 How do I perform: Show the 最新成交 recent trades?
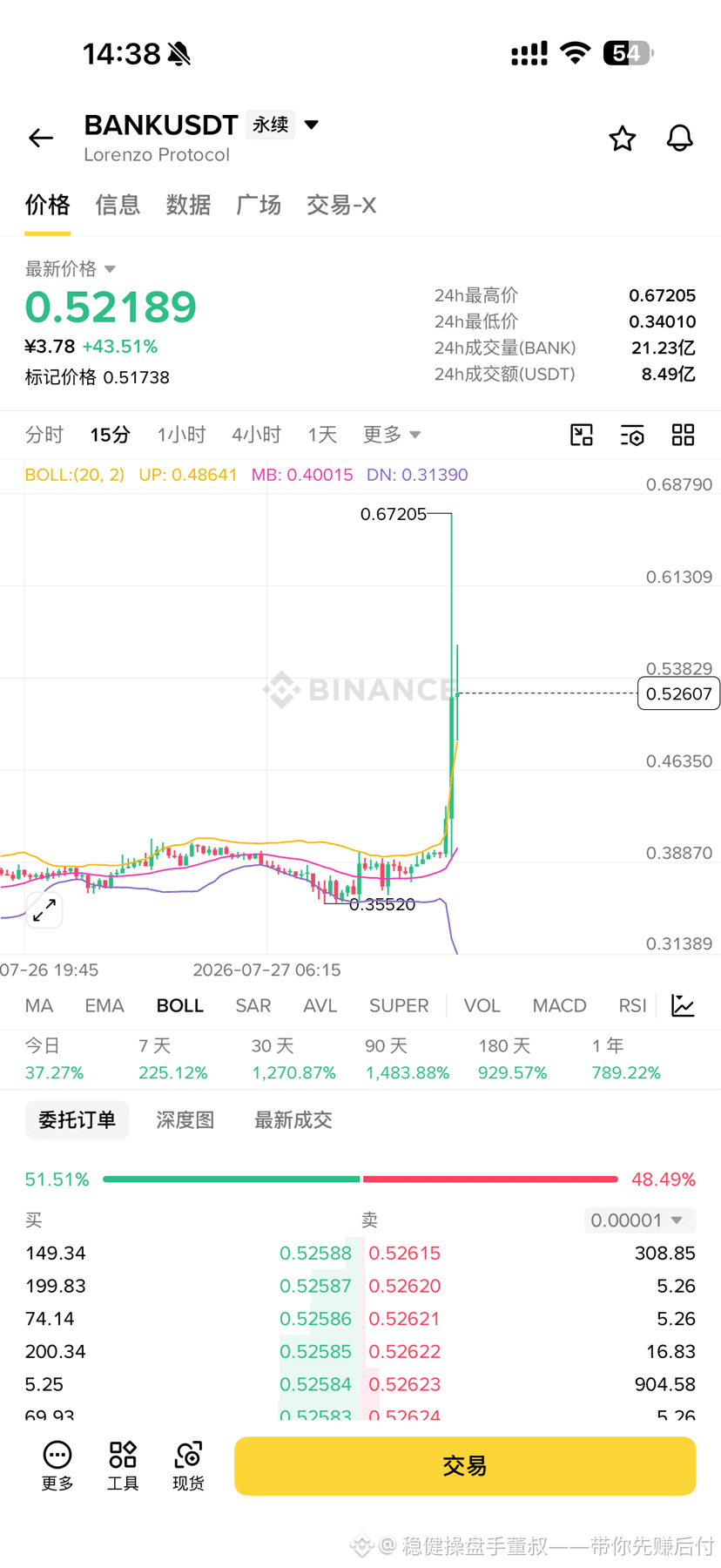point(293,1120)
